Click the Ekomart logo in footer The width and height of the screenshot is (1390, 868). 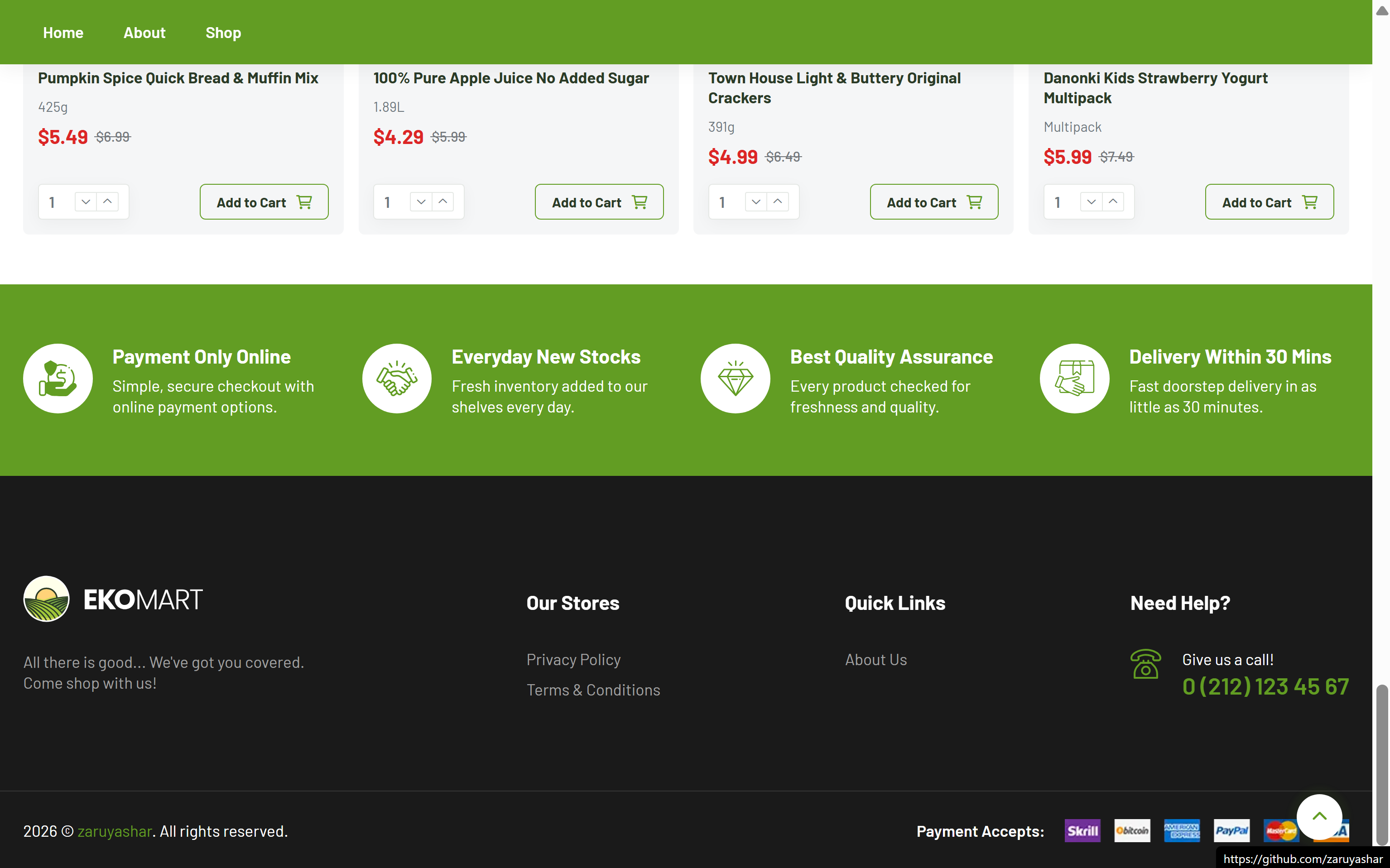click(113, 599)
